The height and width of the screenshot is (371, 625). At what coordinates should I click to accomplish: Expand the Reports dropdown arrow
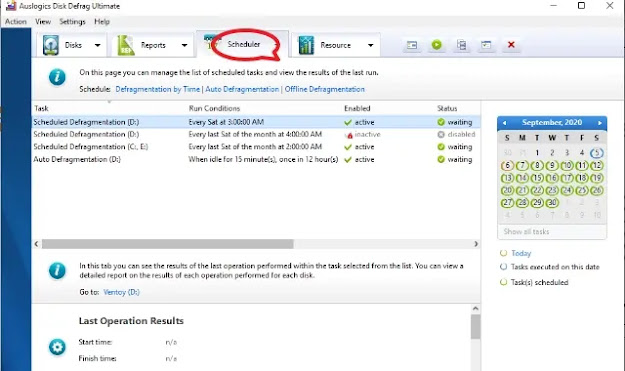(184, 45)
